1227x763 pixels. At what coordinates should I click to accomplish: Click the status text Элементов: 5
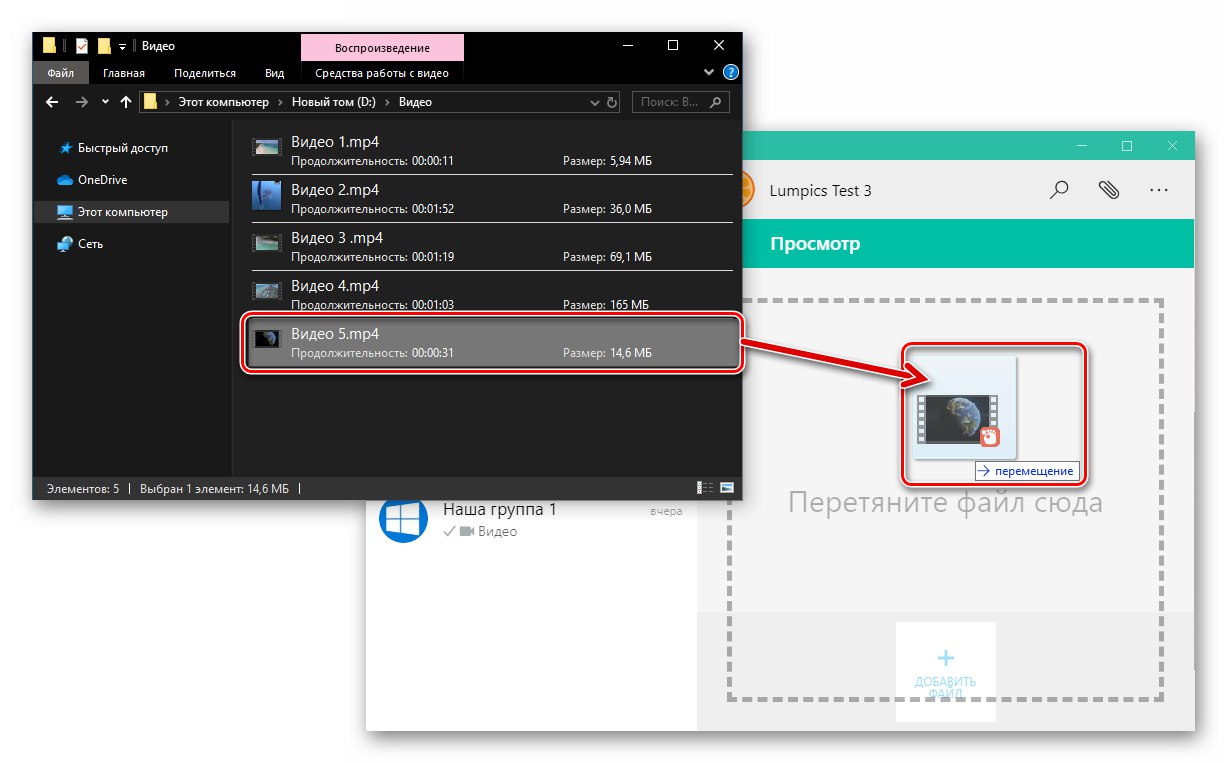coord(82,488)
